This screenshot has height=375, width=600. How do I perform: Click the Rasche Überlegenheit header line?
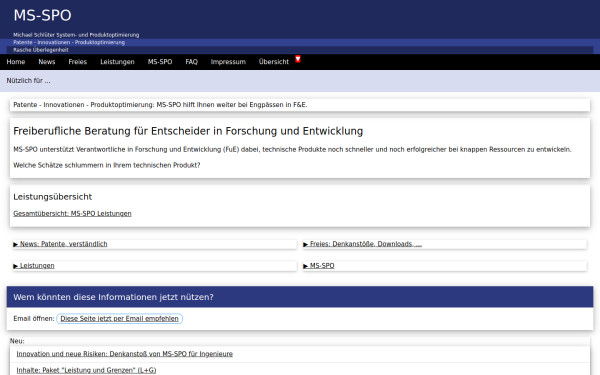(x=41, y=50)
